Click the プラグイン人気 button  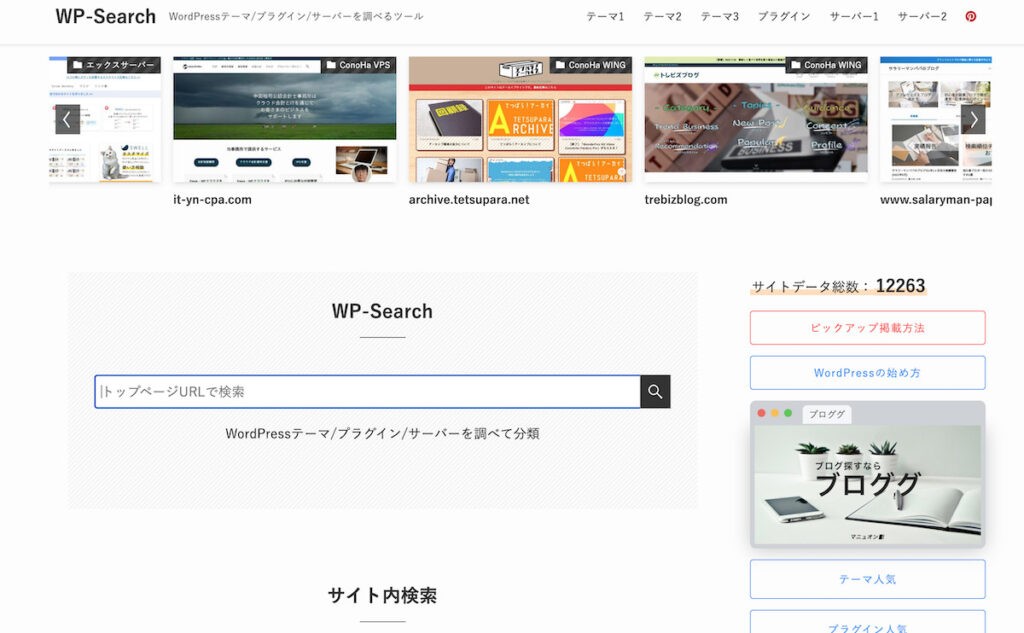(x=867, y=623)
